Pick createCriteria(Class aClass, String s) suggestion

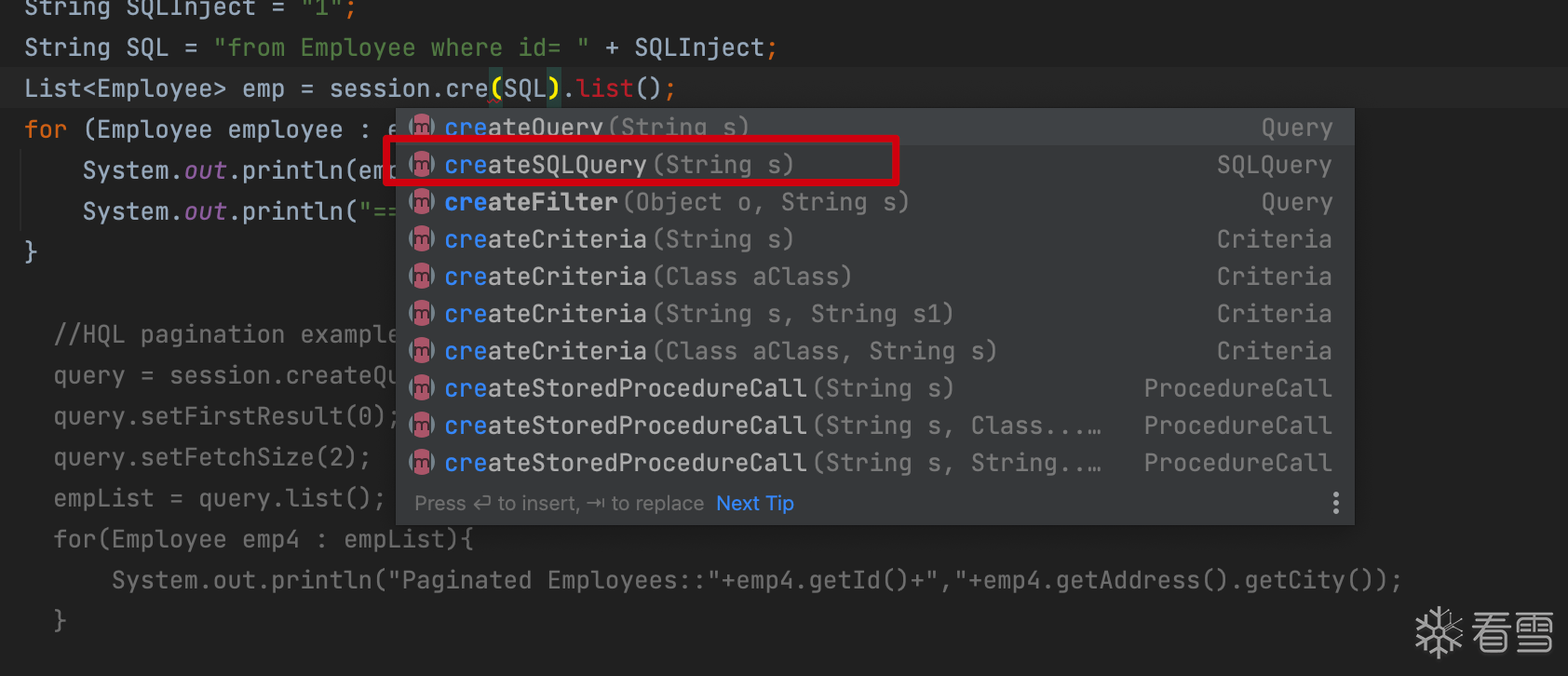[x=720, y=351]
